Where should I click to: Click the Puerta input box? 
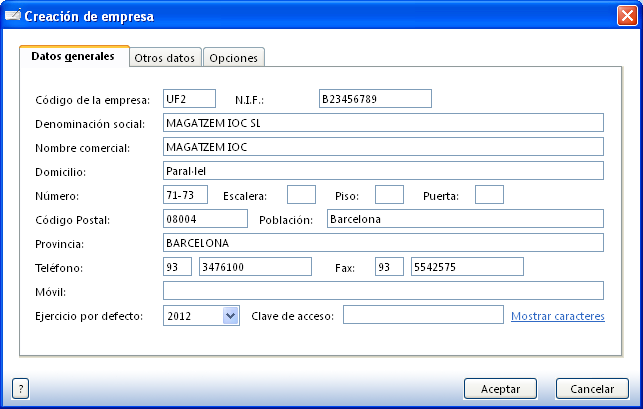coord(489,194)
